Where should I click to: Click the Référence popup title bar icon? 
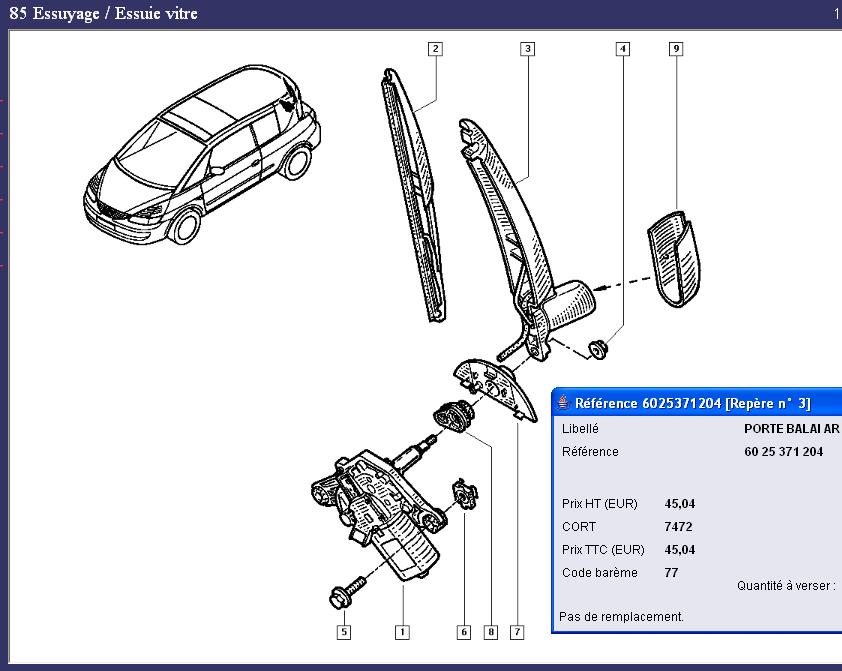pyautogui.click(x=562, y=403)
